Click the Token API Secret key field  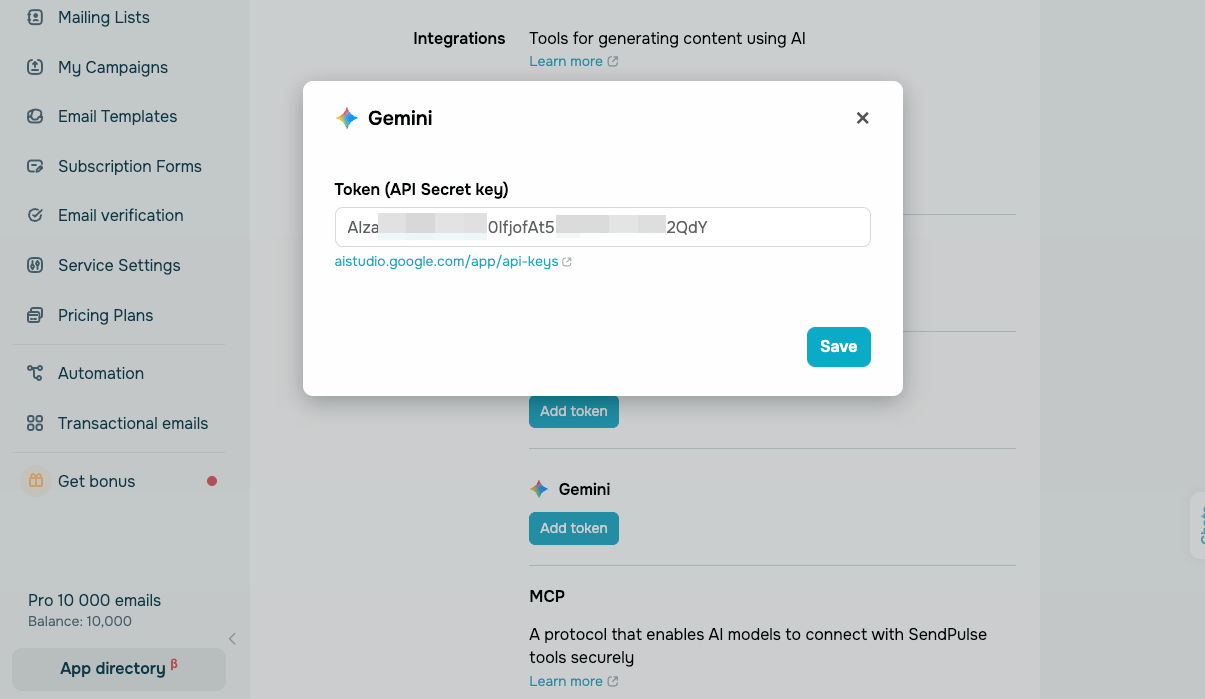(602, 227)
